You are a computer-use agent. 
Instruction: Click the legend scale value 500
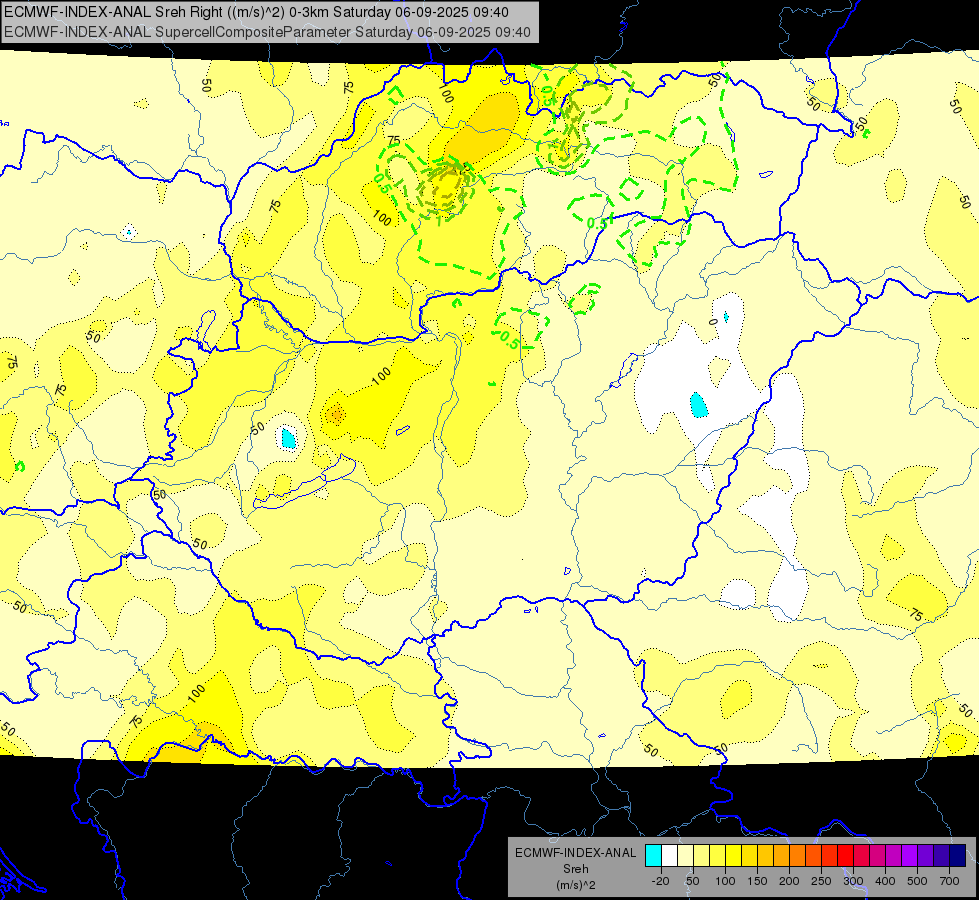point(917,881)
